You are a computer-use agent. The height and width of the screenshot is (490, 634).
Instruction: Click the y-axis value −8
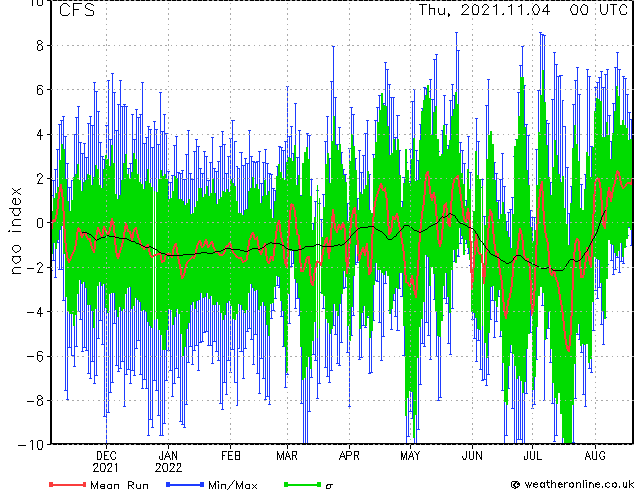[x=34, y=401]
